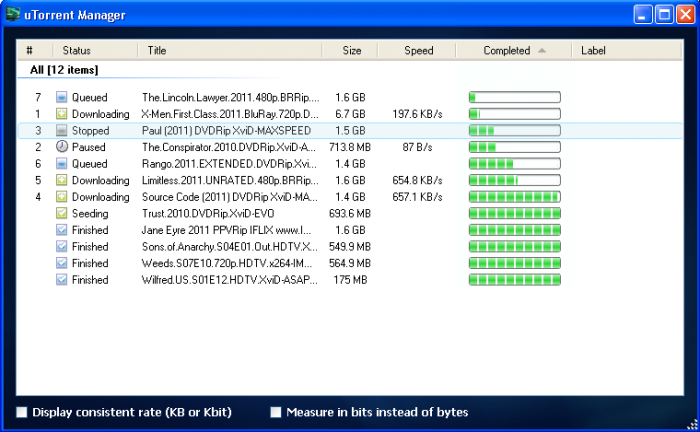Select X-Men.First.Class.2011.BluRay.720p title

(x=229, y=114)
